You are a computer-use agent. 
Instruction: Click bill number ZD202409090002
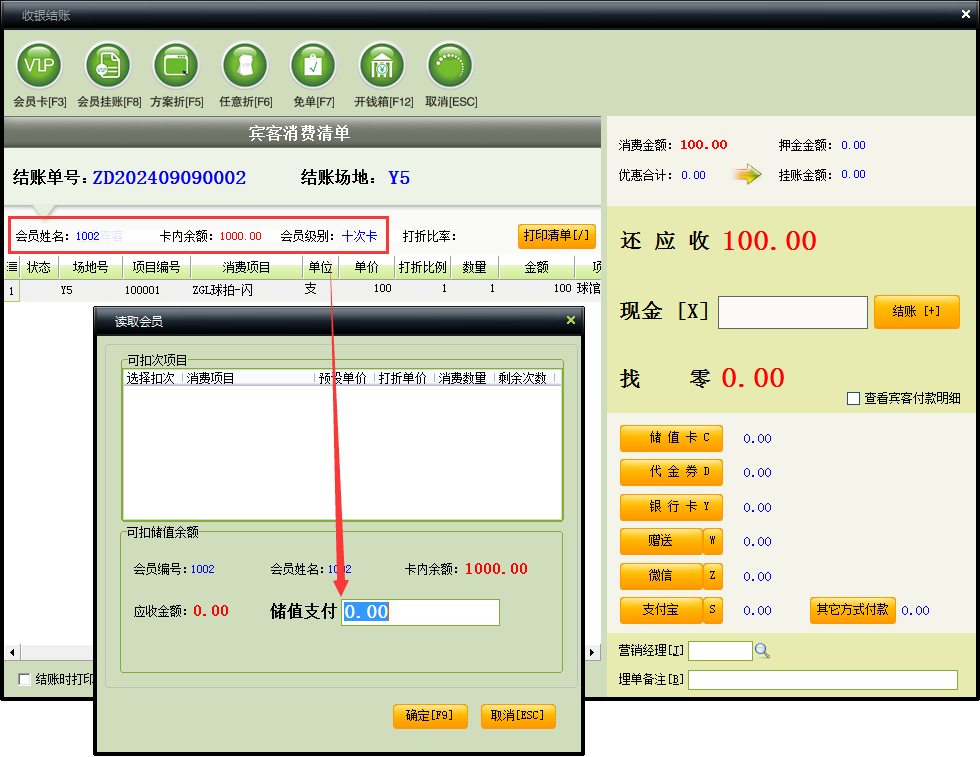(169, 178)
